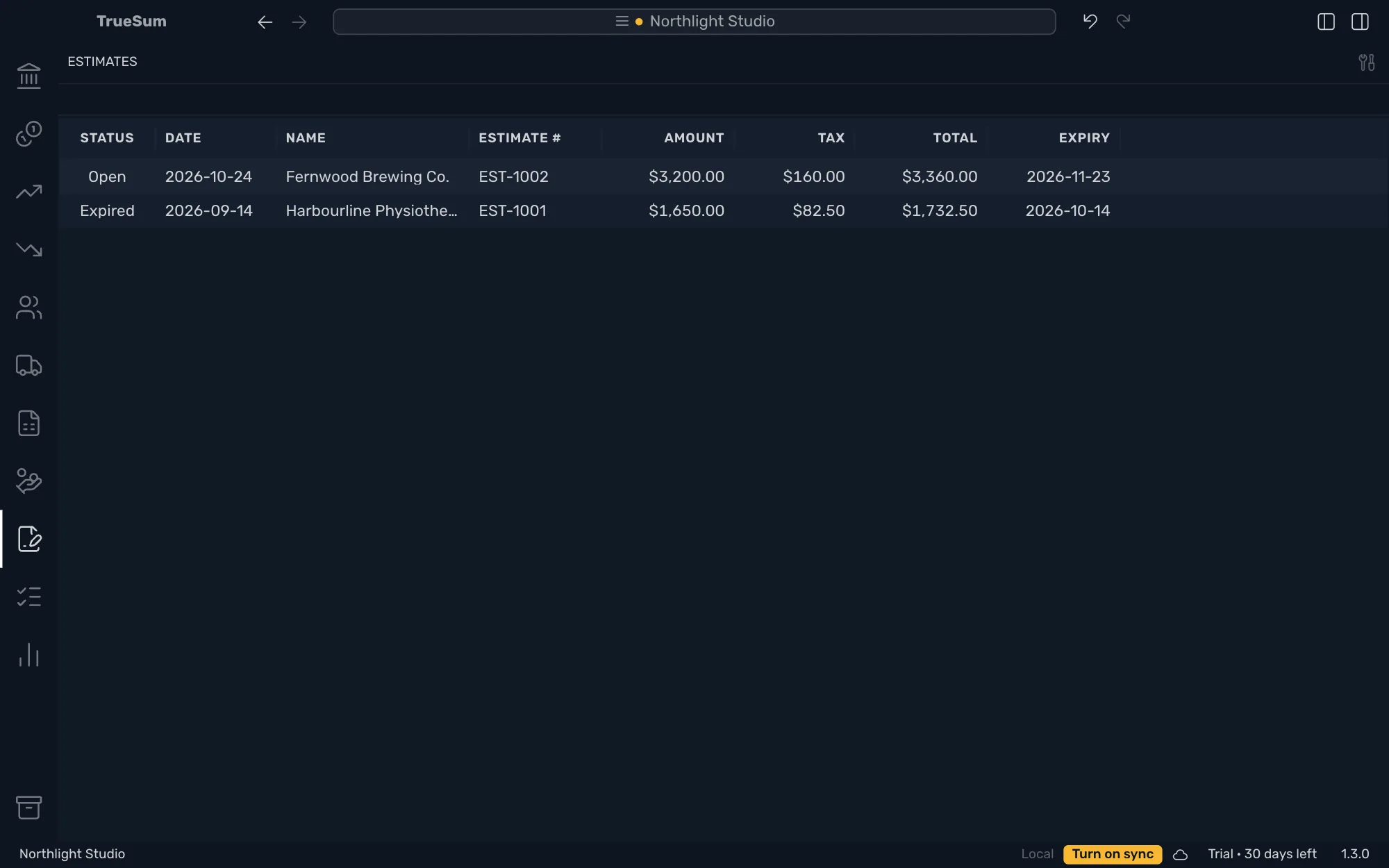
Task: Open table settings tools icon
Action: (1366, 62)
